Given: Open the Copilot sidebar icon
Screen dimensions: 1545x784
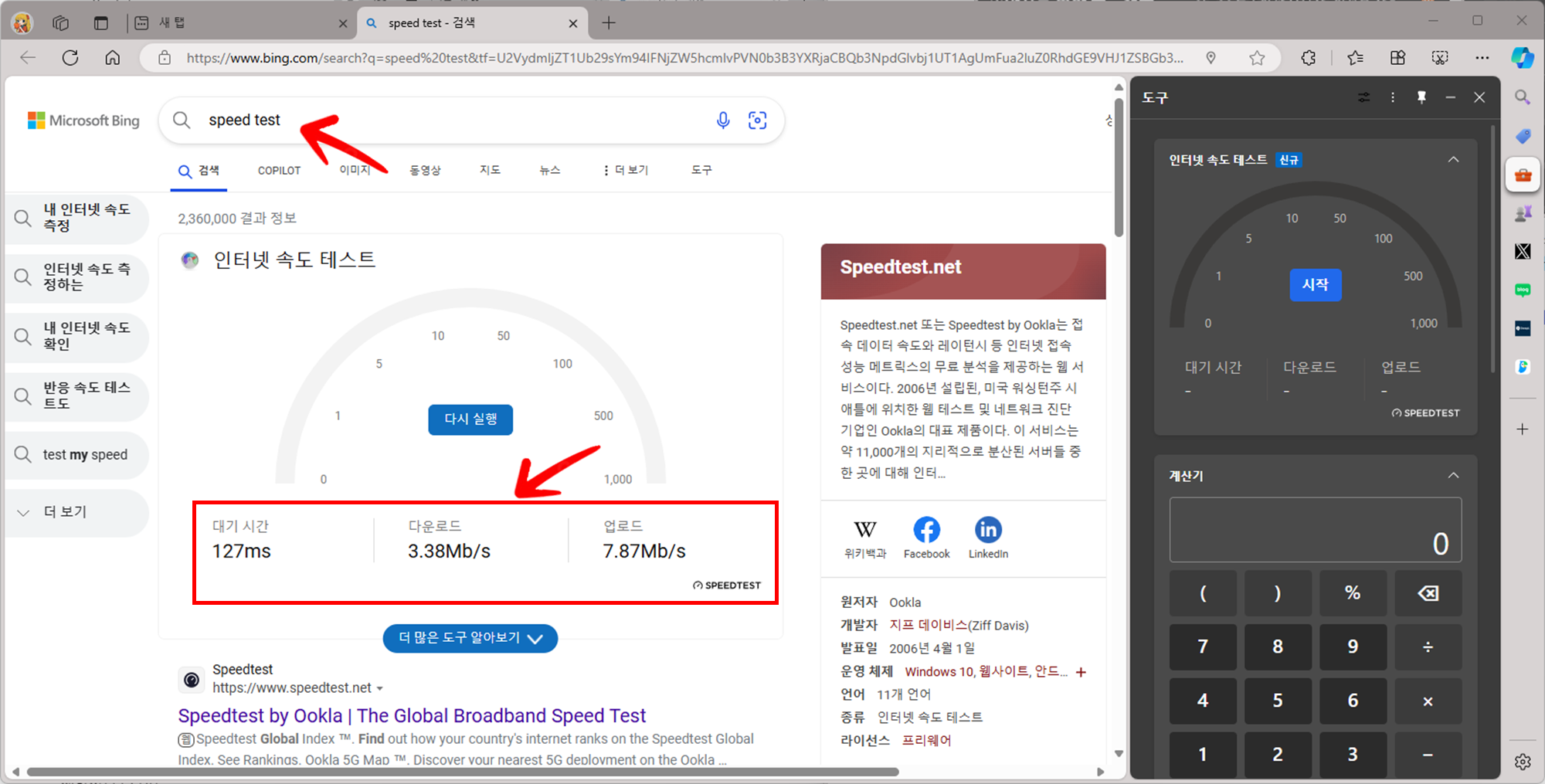Looking at the screenshot, I should (1523, 58).
